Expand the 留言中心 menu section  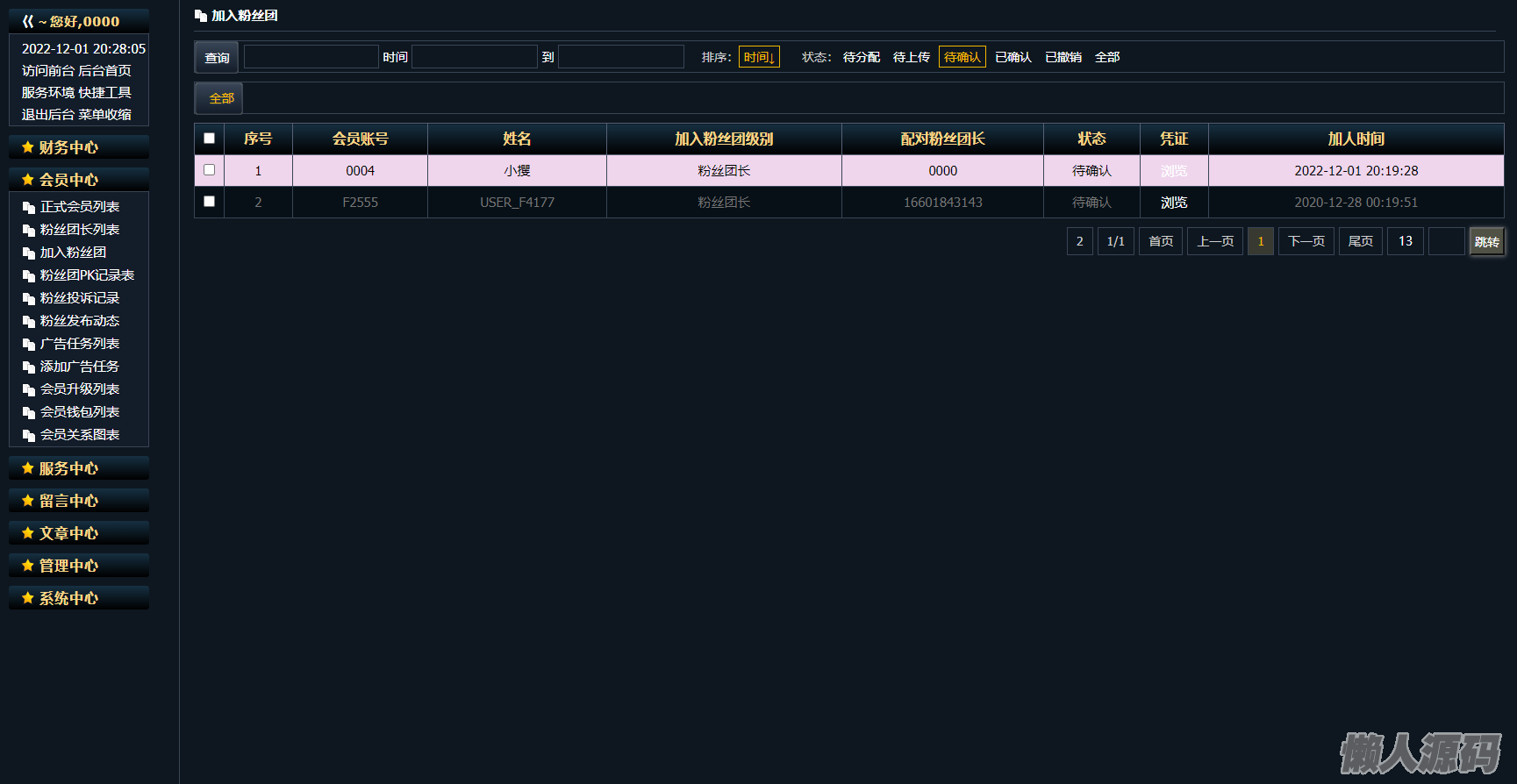click(68, 501)
